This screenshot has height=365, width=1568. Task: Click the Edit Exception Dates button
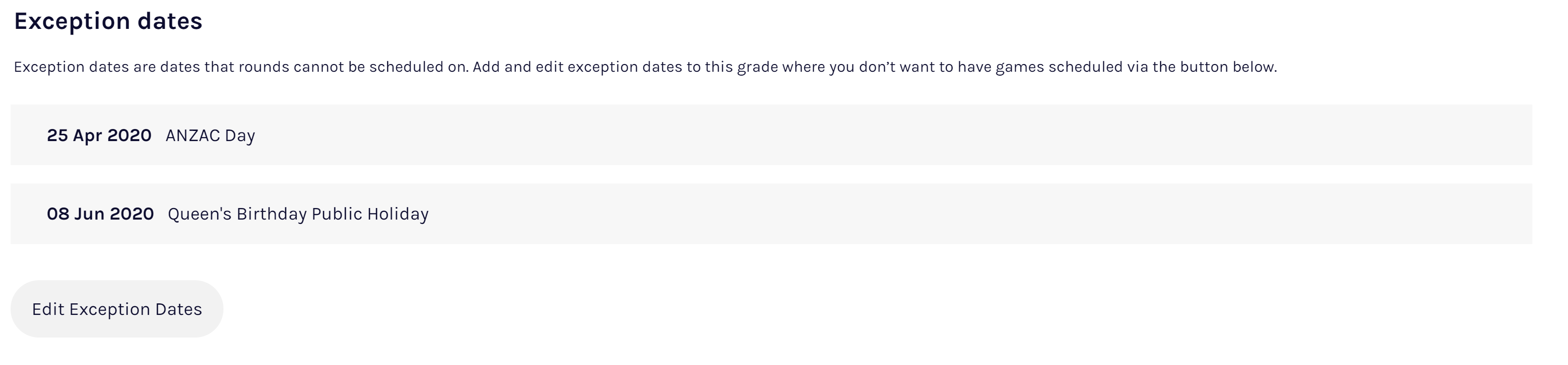pos(116,309)
